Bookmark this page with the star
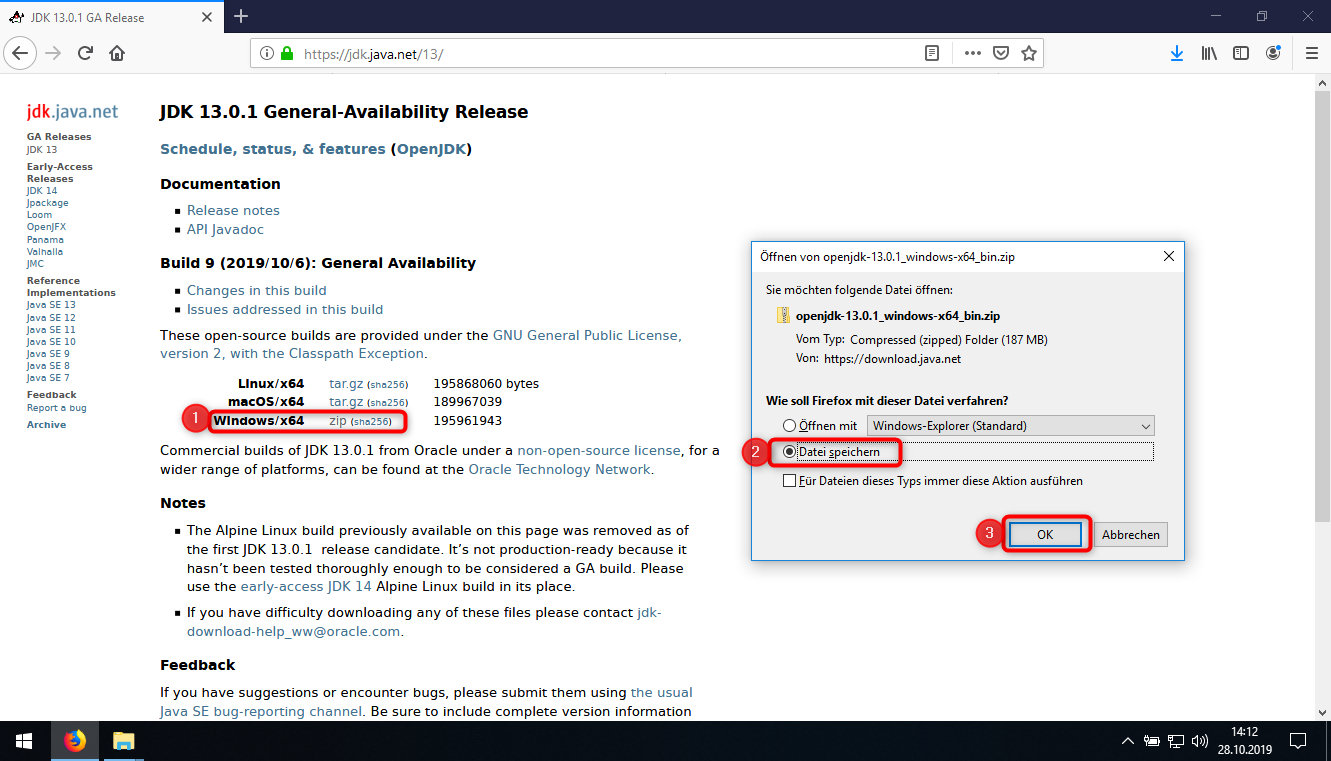The image size is (1331, 761). click(1028, 54)
